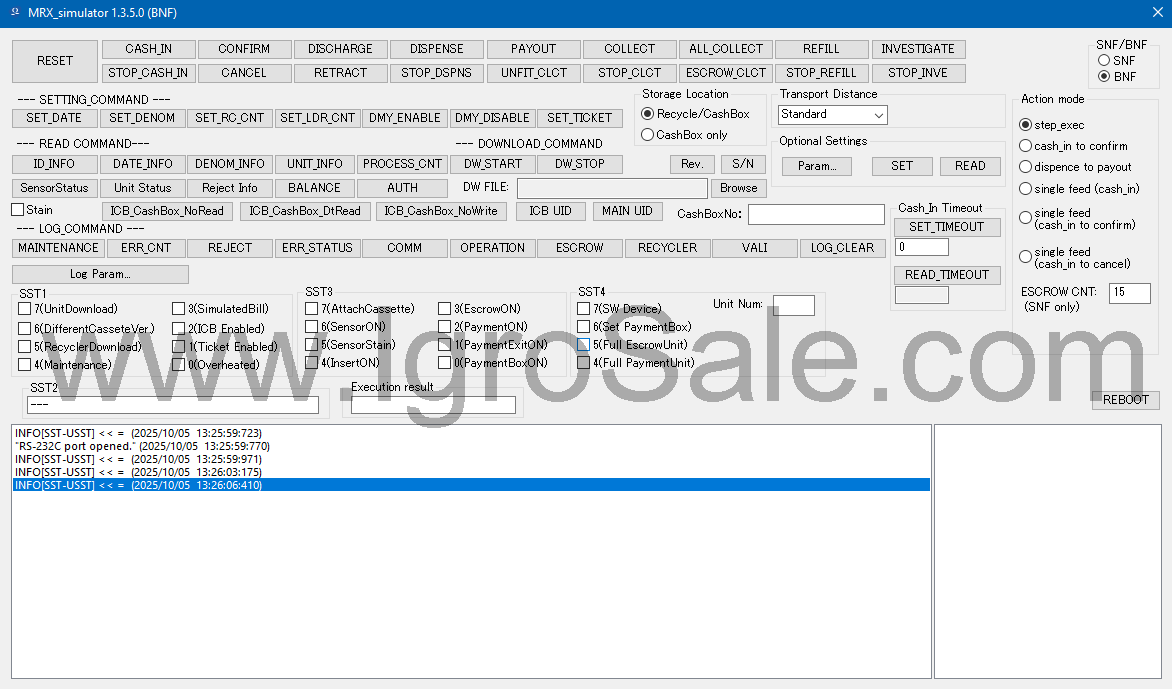Image resolution: width=1172 pixels, height=689 pixels.
Task: Click the CashBoxNo input field
Action: [x=816, y=214]
